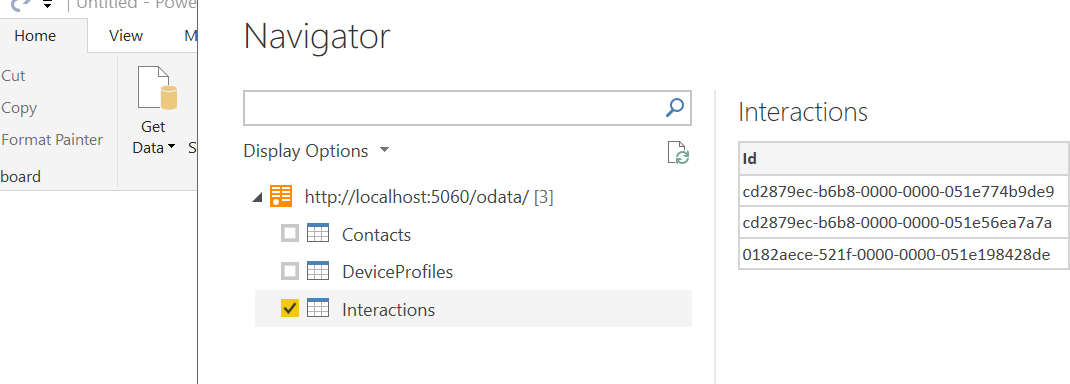Switch to the View ribbon tab
The image size is (1070, 384).
pos(126,36)
